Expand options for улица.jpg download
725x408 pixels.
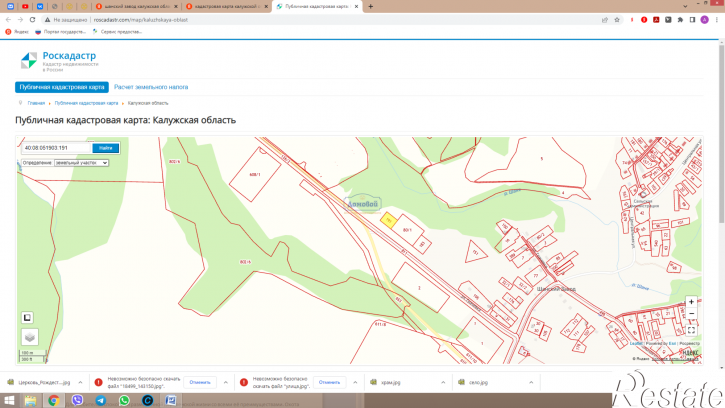click(355, 383)
